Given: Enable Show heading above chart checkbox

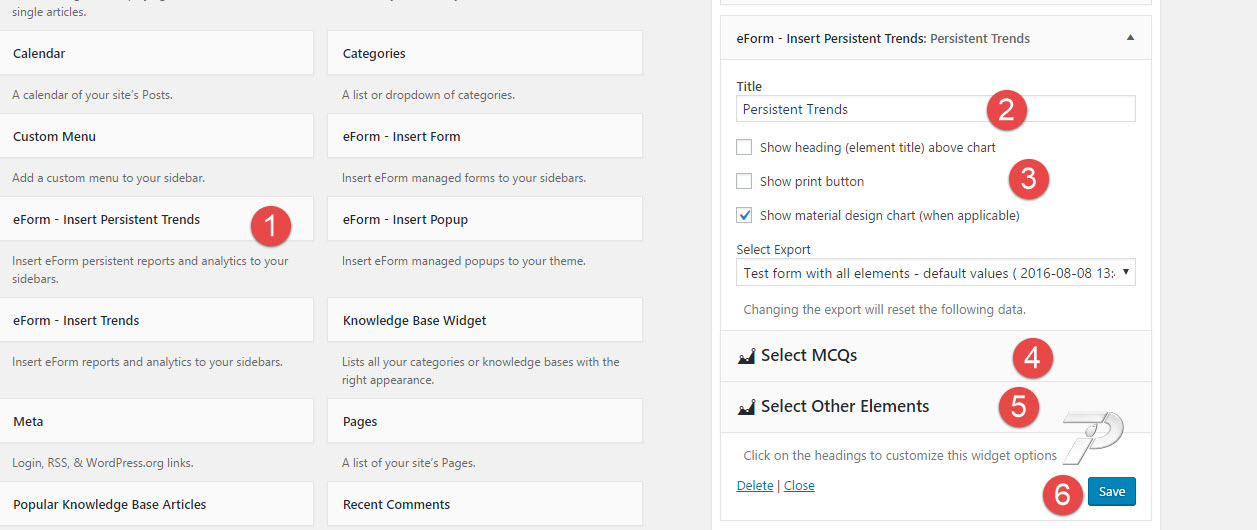Looking at the screenshot, I should (744, 147).
